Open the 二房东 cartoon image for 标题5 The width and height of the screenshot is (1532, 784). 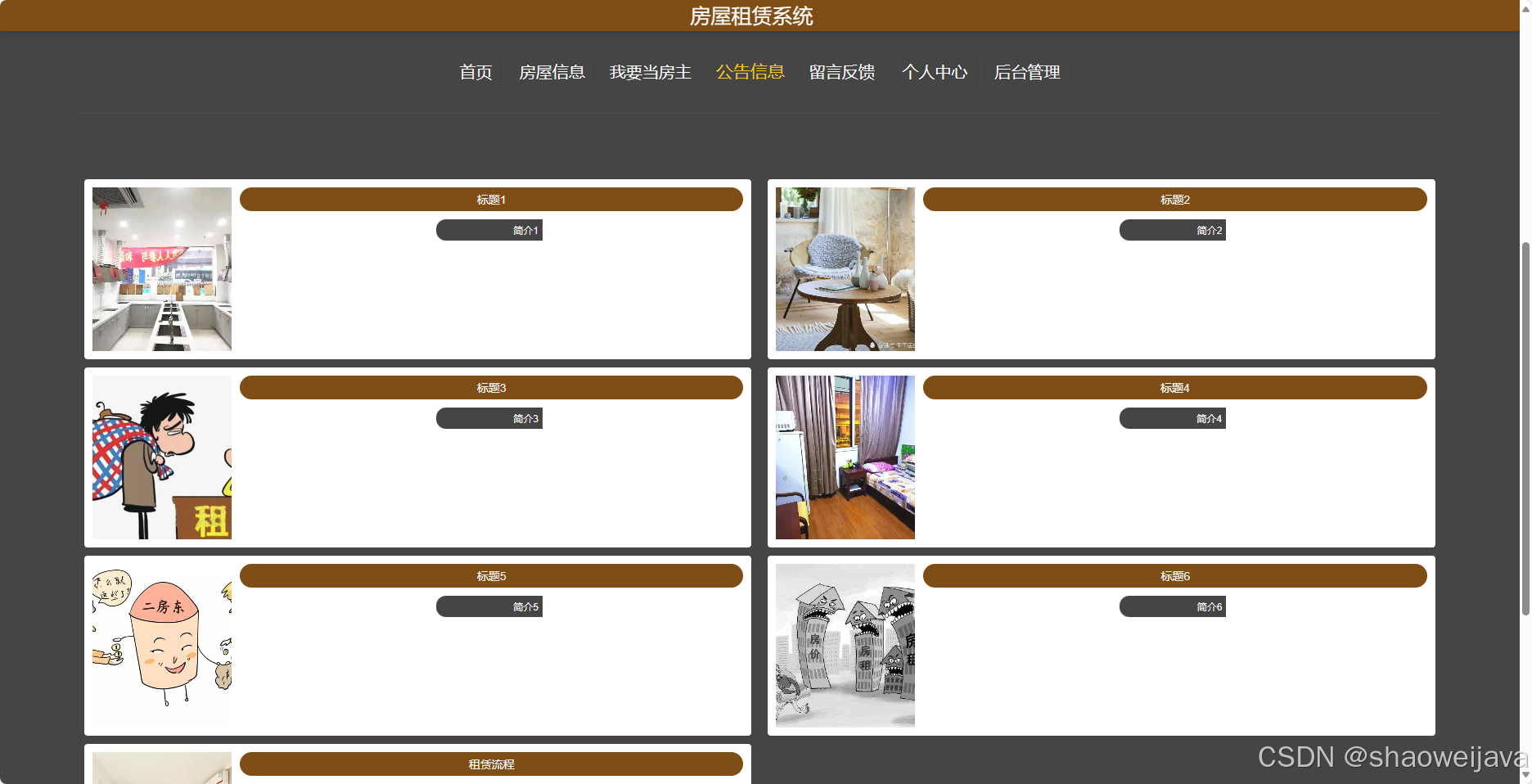[x=162, y=646]
